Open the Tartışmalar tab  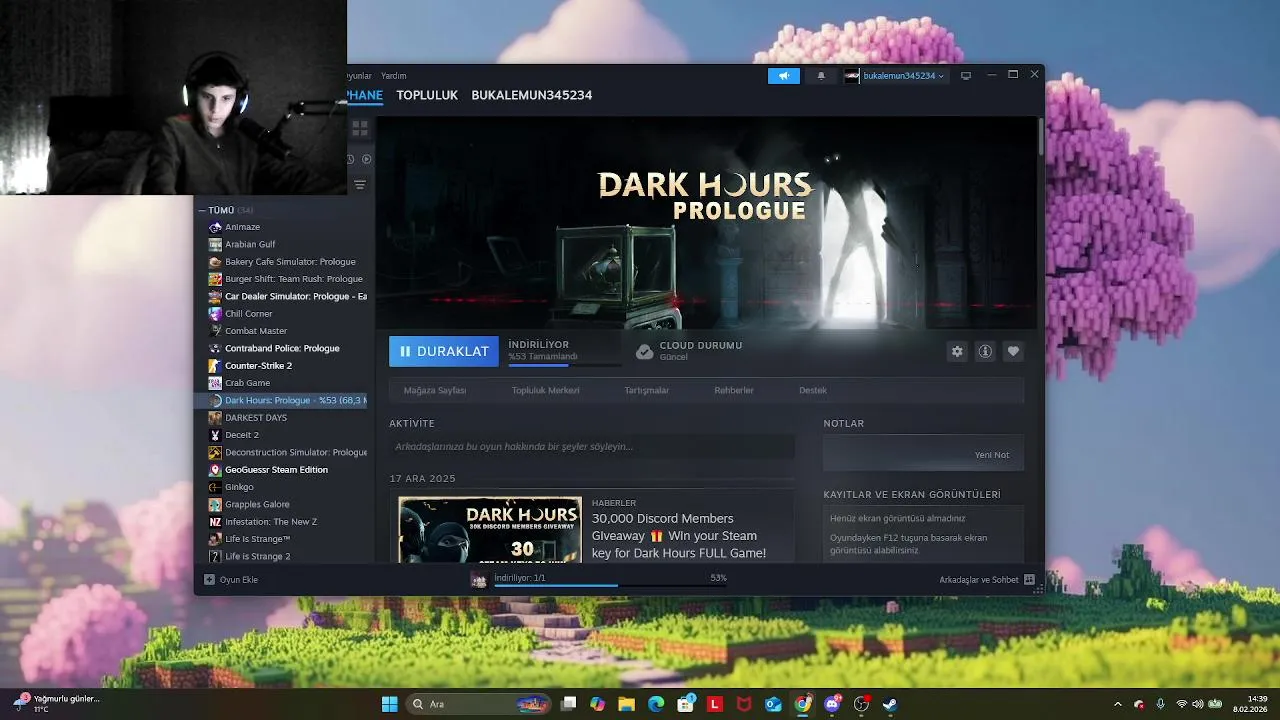tap(647, 390)
